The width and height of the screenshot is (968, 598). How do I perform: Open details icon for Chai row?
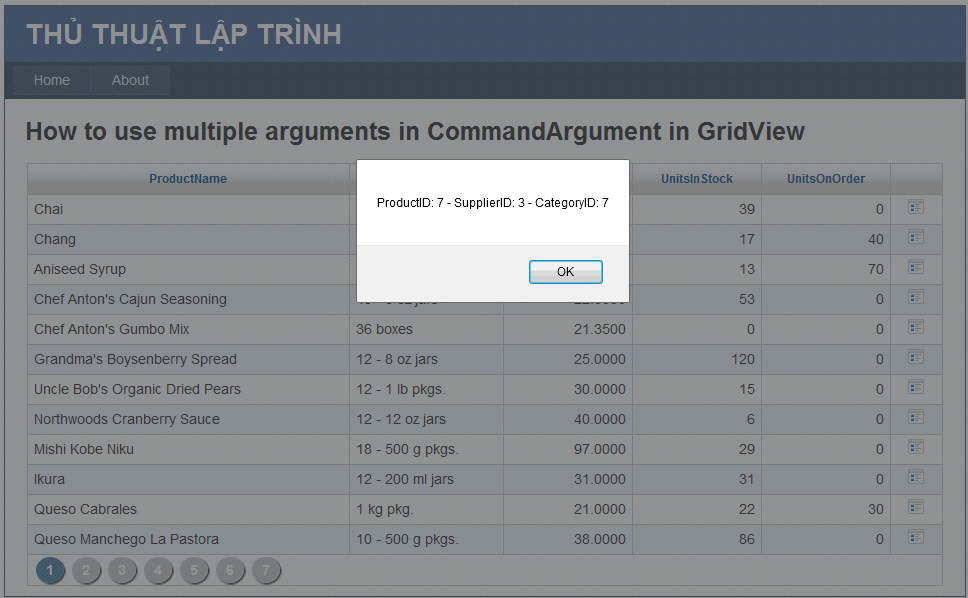coord(916,207)
